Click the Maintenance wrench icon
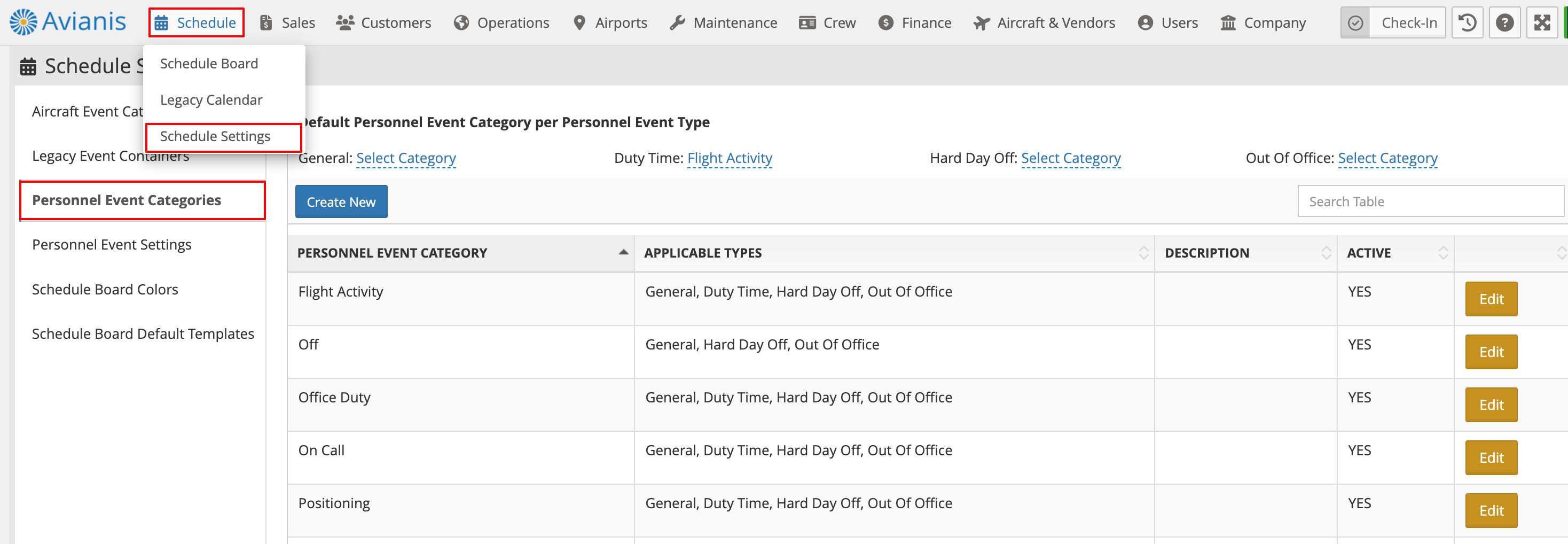Viewport: 1568px width, 544px height. tap(678, 23)
